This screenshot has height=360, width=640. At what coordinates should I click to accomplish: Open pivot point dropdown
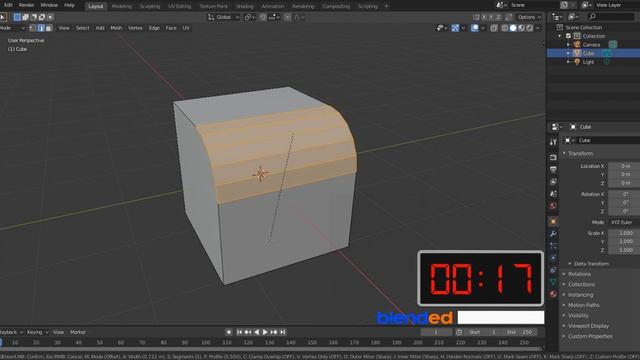pos(249,17)
